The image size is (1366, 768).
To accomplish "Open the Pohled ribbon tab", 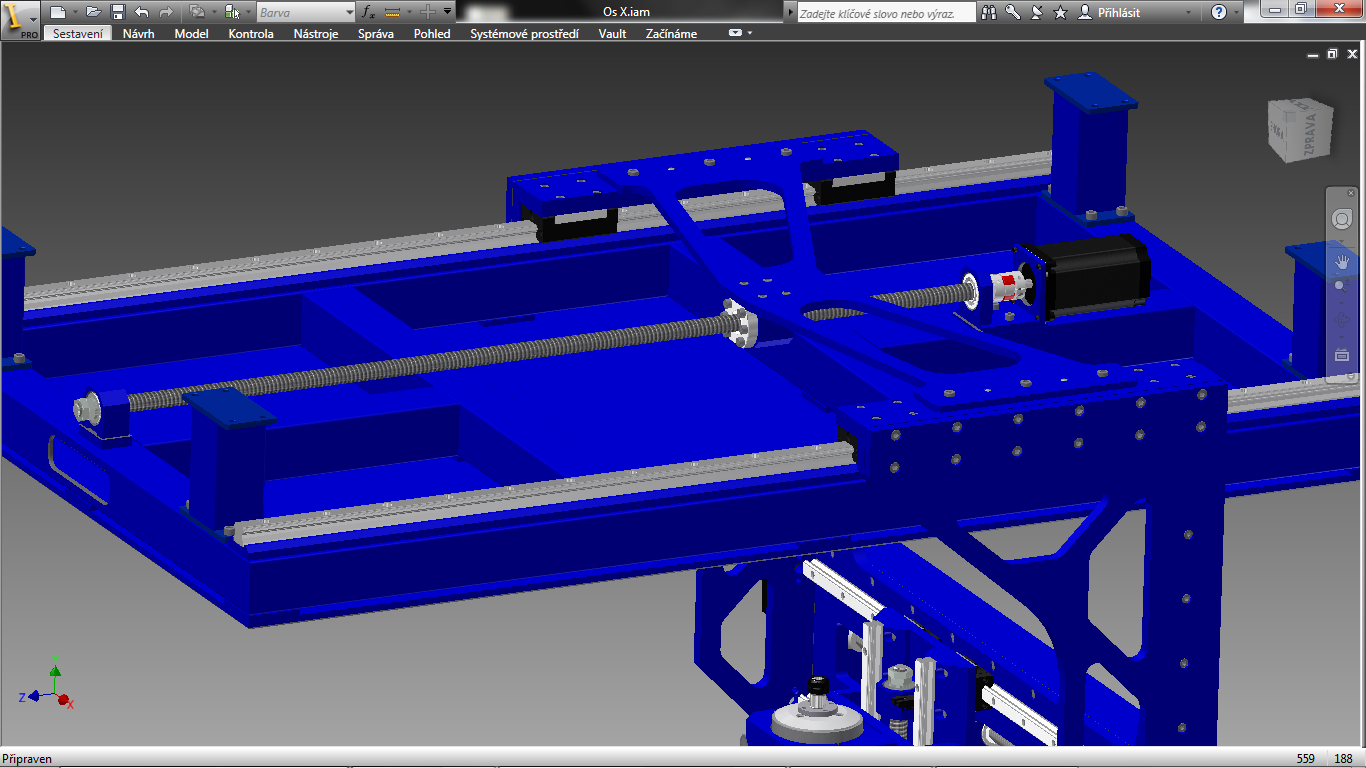I will 432,33.
